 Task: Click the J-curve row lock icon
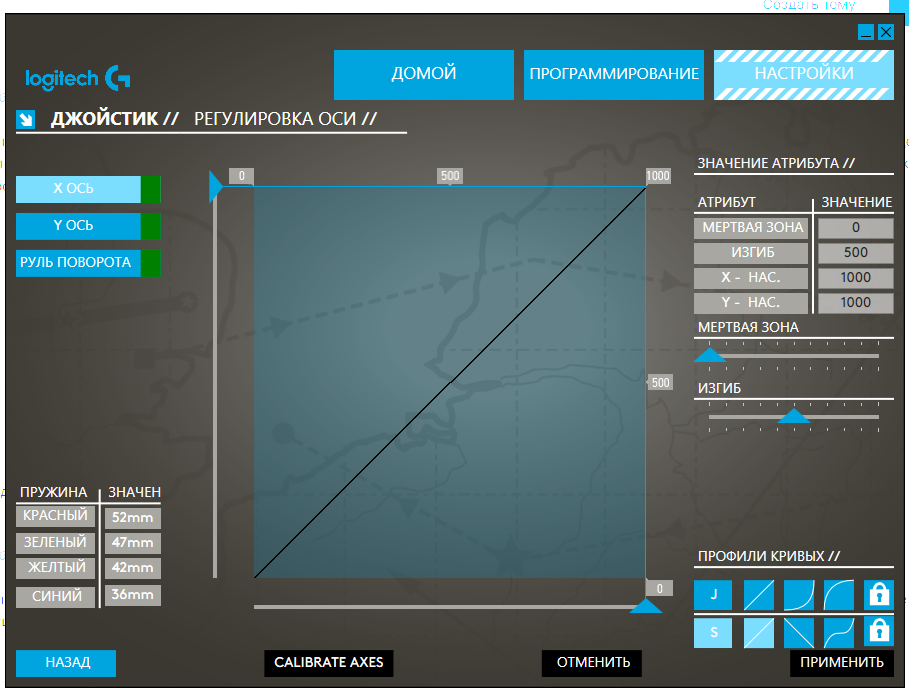(x=879, y=595)
